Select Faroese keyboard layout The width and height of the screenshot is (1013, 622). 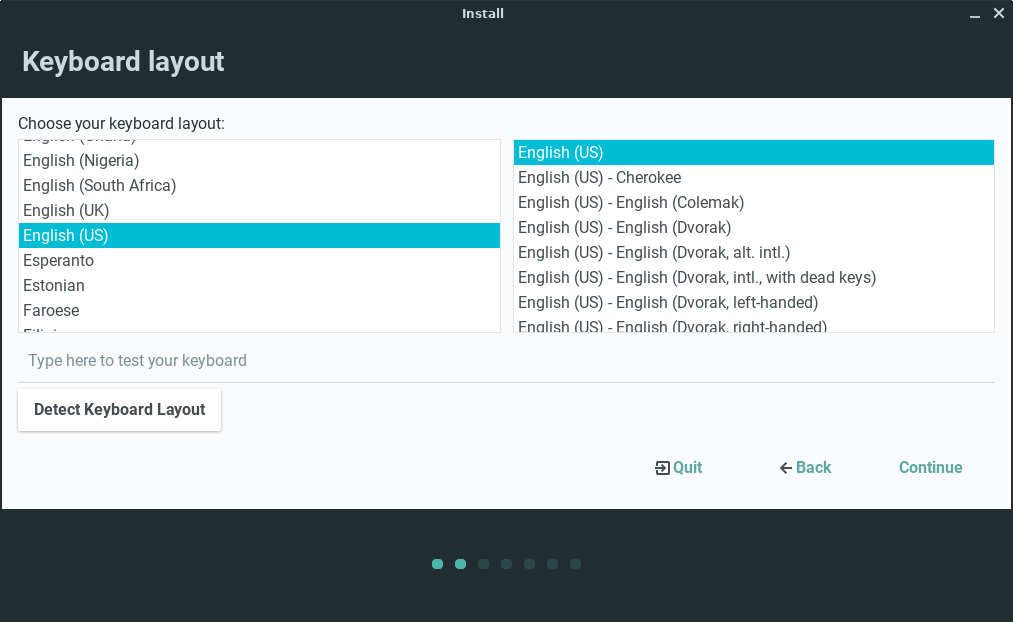point(51,311)
